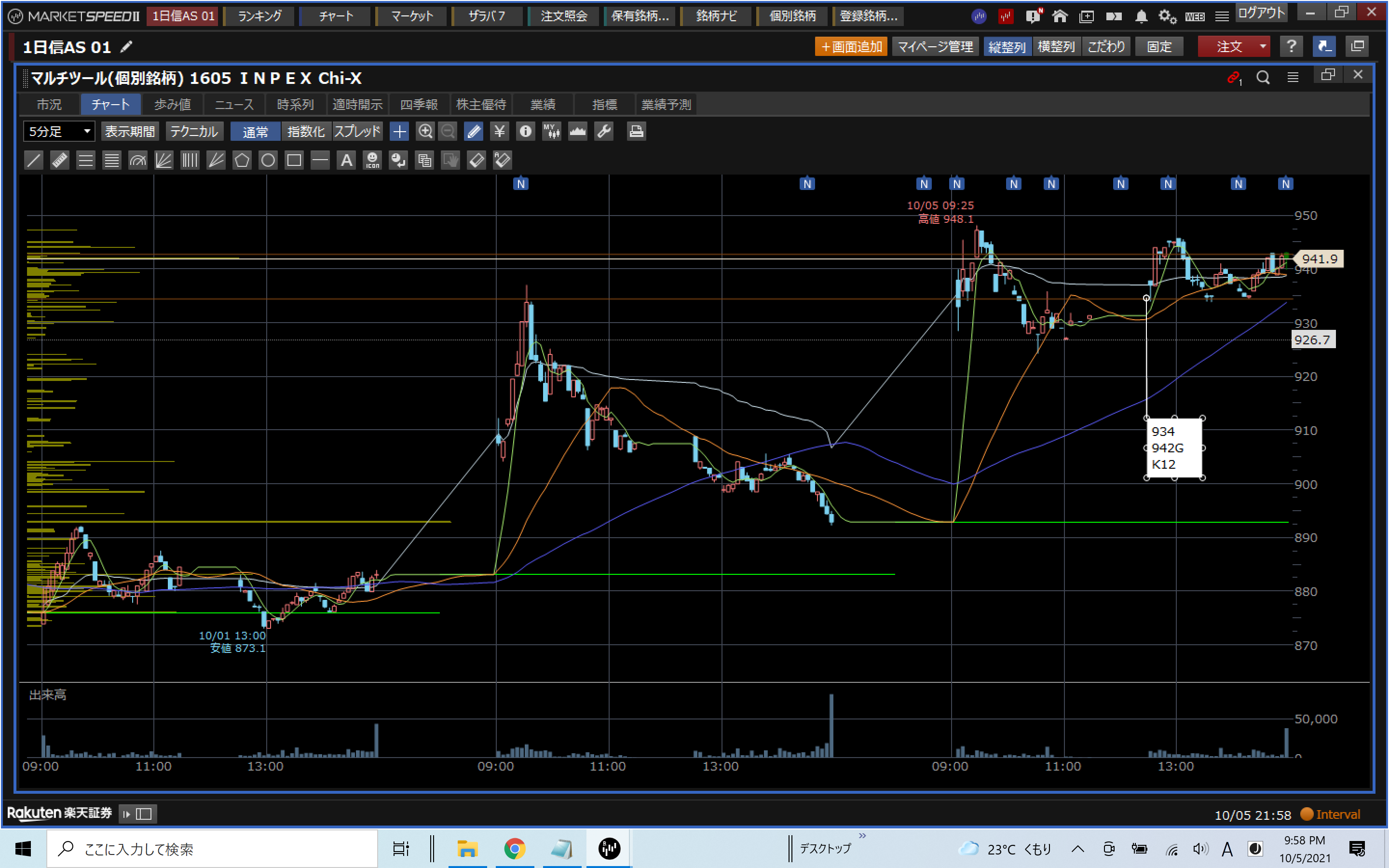
Task: Click the zoom in magnifier icon
Action: [x=425, y=132]
